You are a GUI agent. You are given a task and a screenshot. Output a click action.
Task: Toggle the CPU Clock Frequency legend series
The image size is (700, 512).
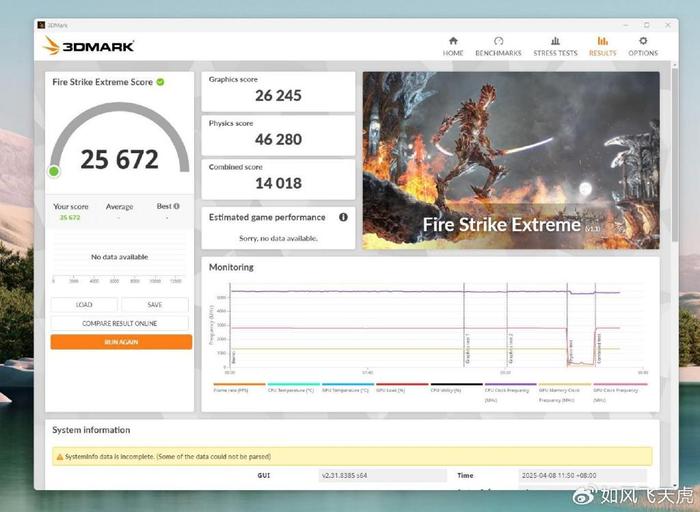click(x=510, y=392)
